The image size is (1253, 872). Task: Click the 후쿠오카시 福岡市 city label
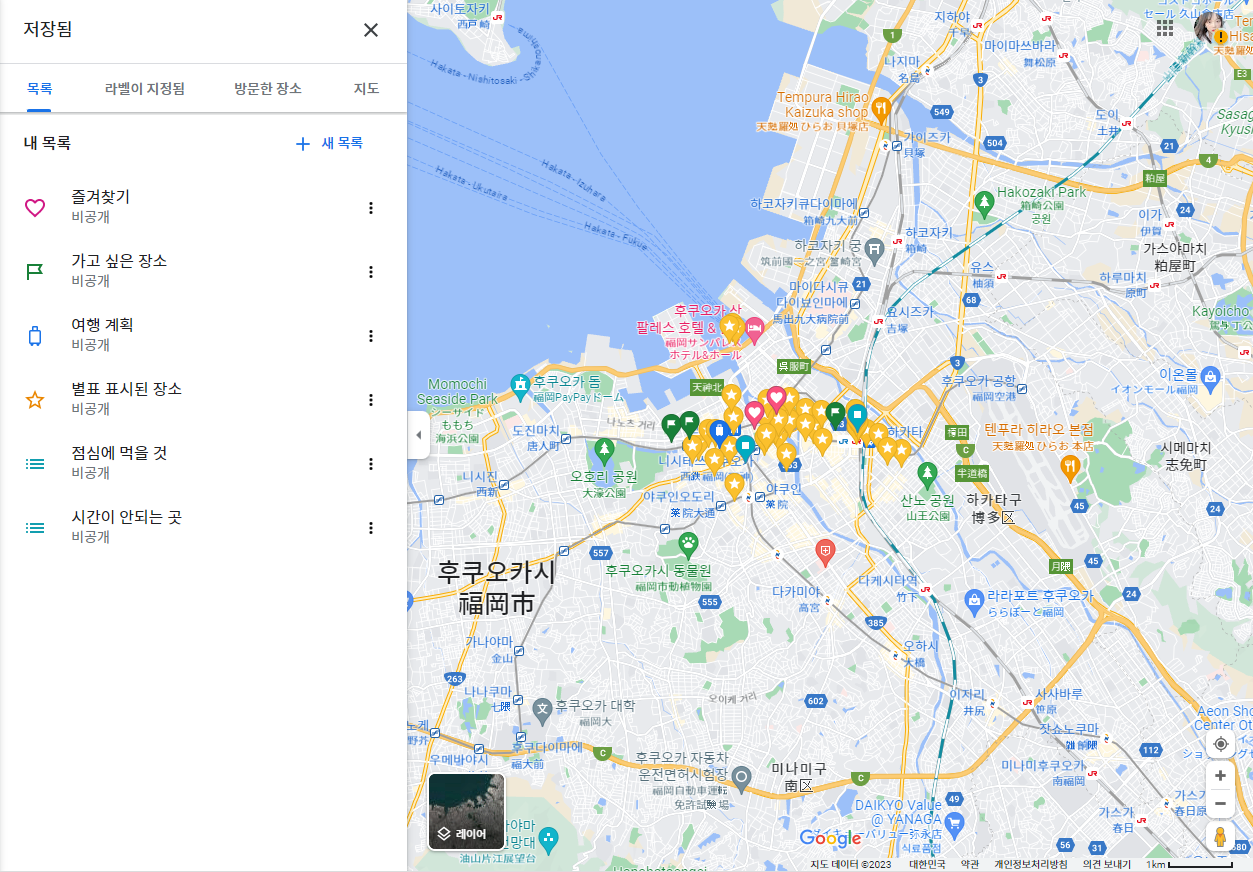click(x=496, y=588)
